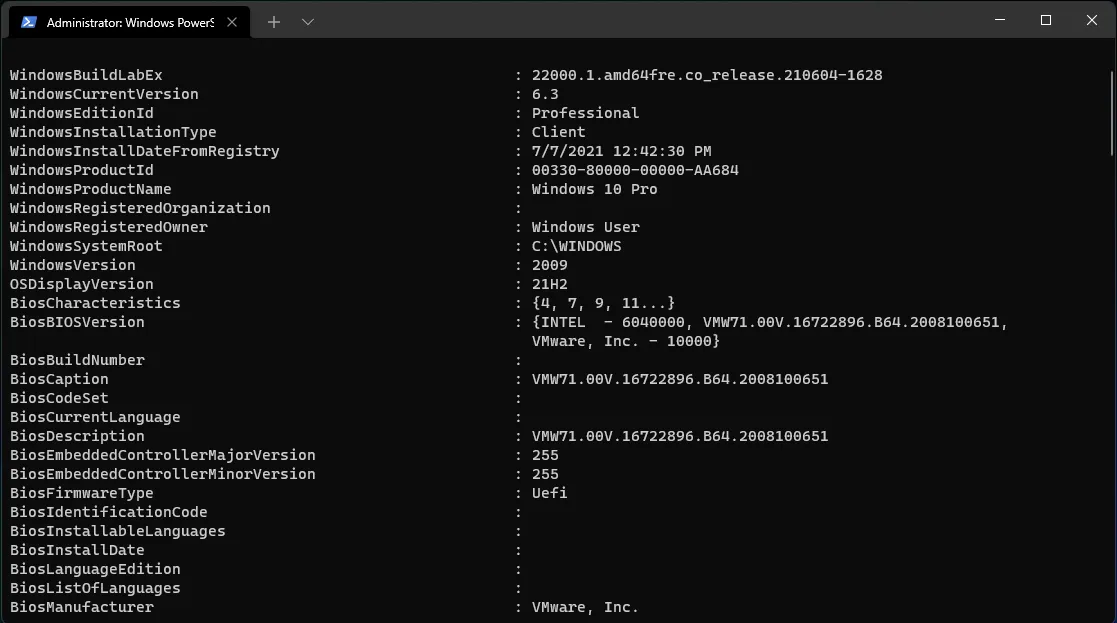Click the OSDisplayVersion value 21H2
1117x623 pixels.
pos(549,284)
